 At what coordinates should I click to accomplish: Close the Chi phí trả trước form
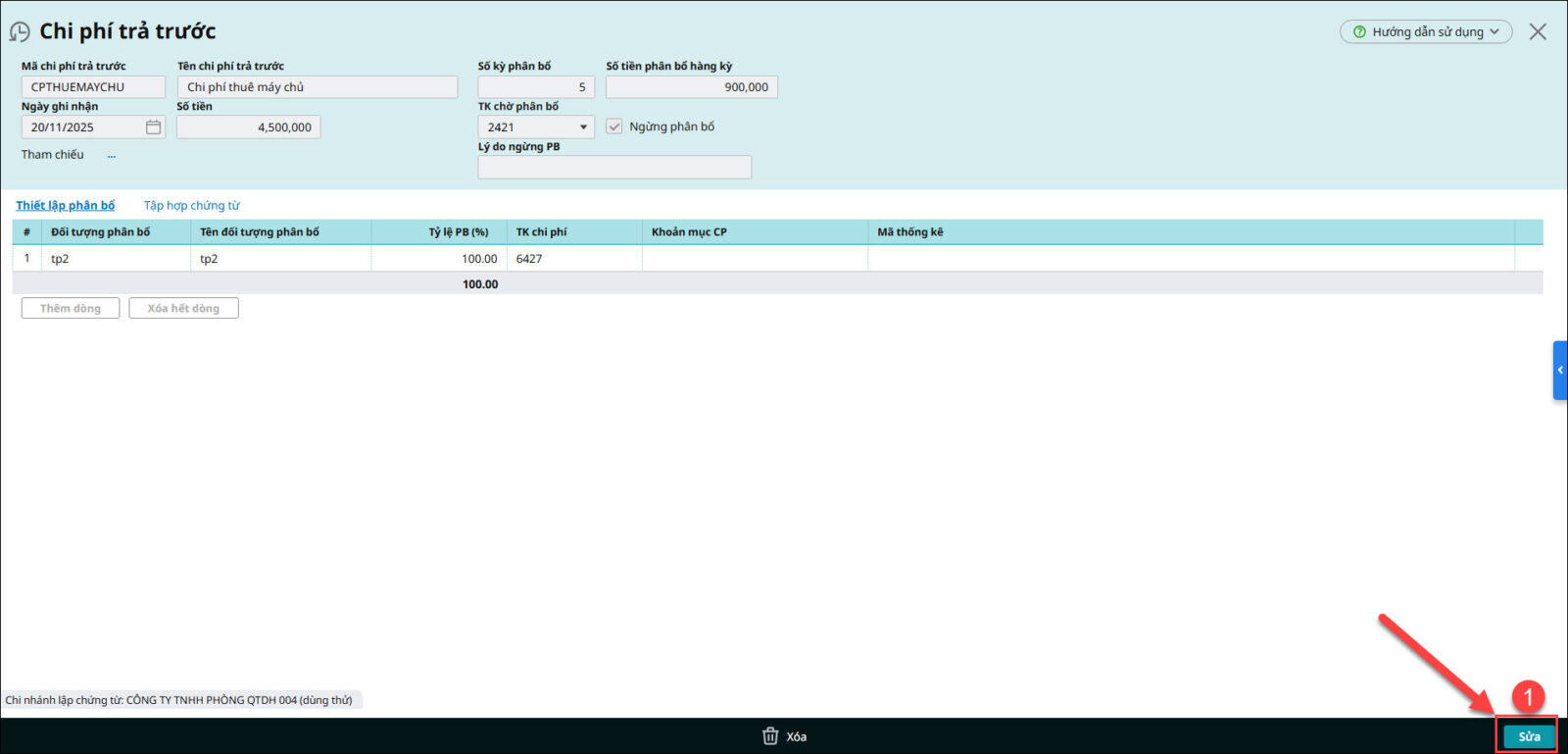pyautogui.click(x=1538, y=32)
